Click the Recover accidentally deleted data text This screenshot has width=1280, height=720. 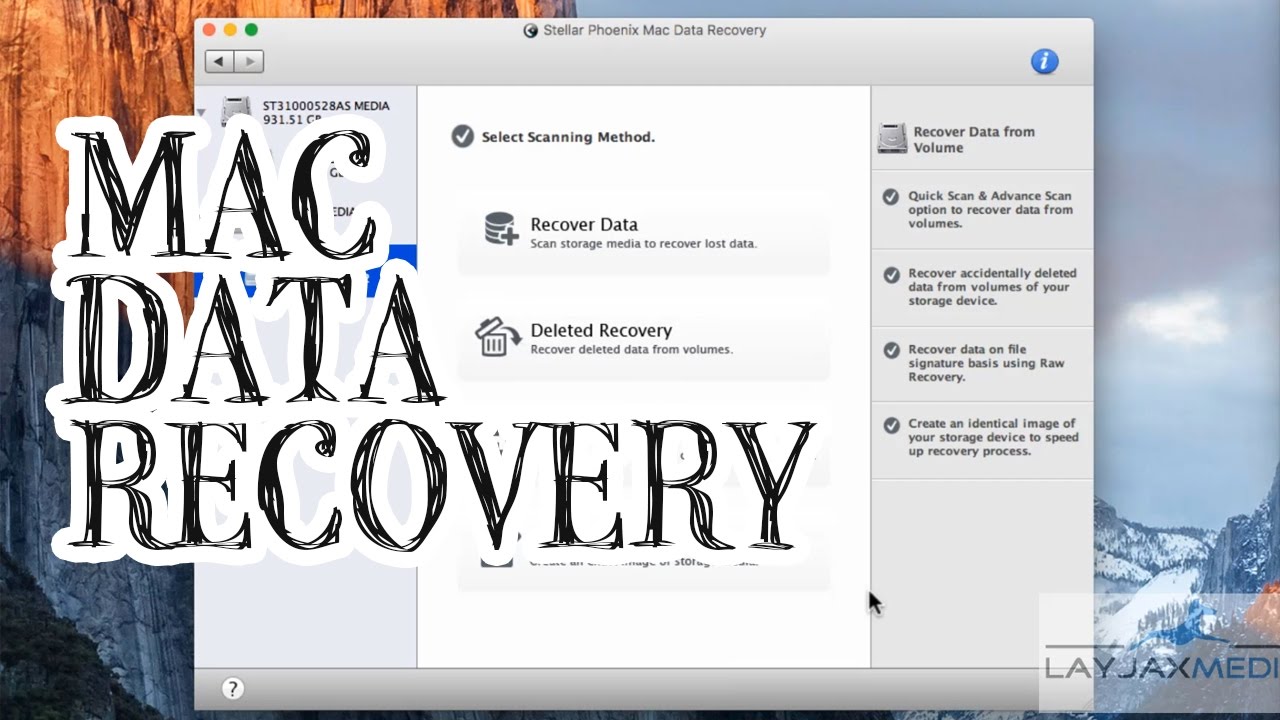click(992, 287)
